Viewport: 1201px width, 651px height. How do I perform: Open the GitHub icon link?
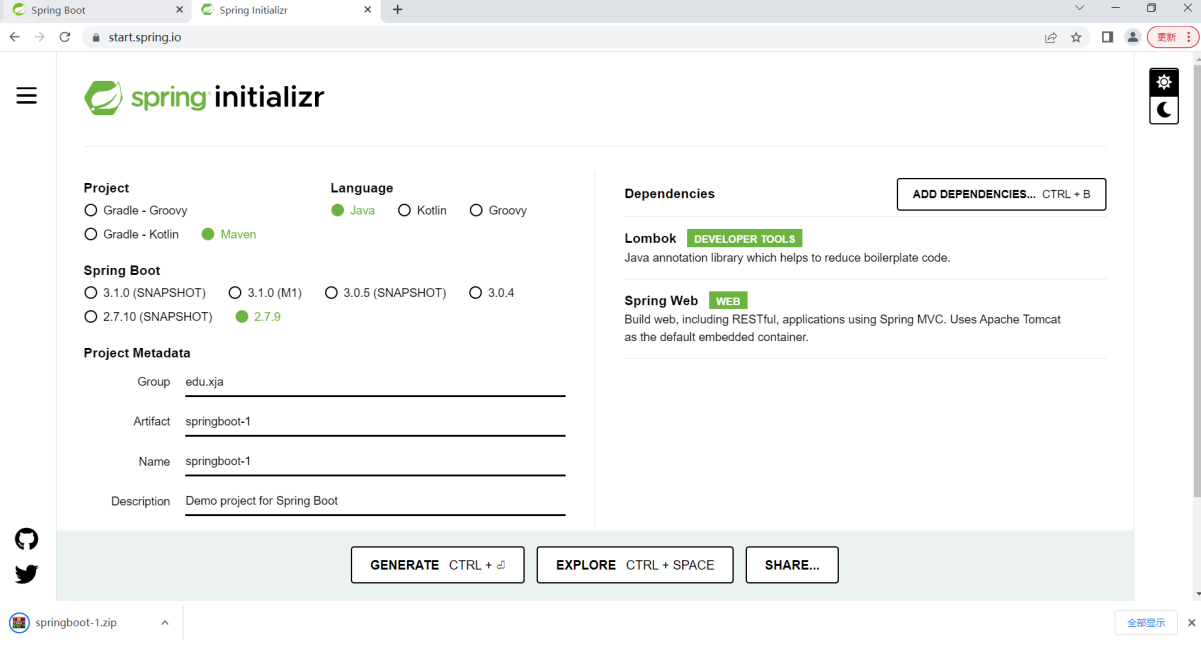coord(27,539)
